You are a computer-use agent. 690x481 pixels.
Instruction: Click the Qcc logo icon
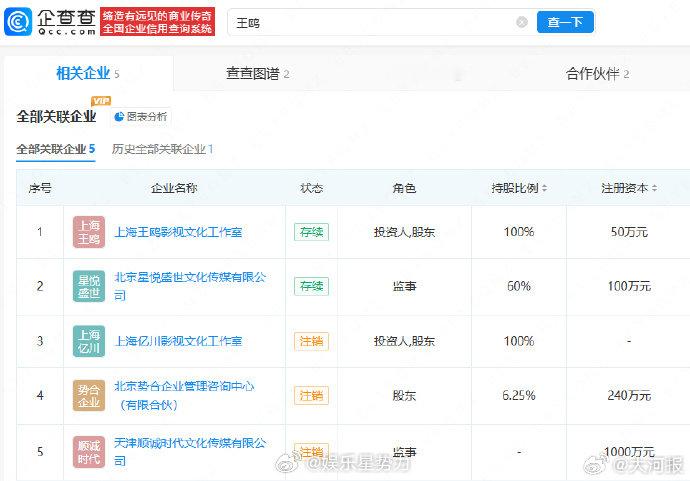[18, 22]
